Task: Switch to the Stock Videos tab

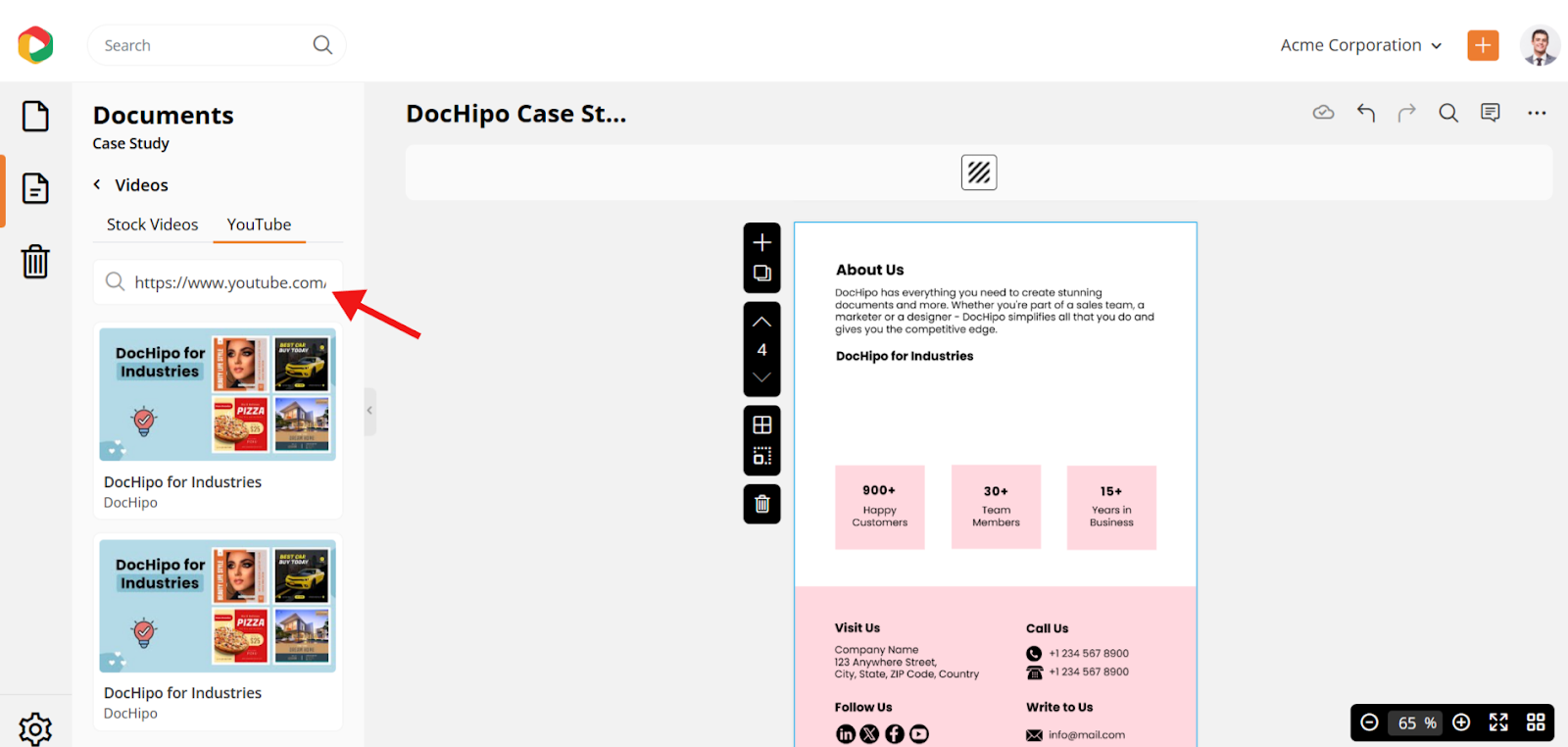Action: 152,224
